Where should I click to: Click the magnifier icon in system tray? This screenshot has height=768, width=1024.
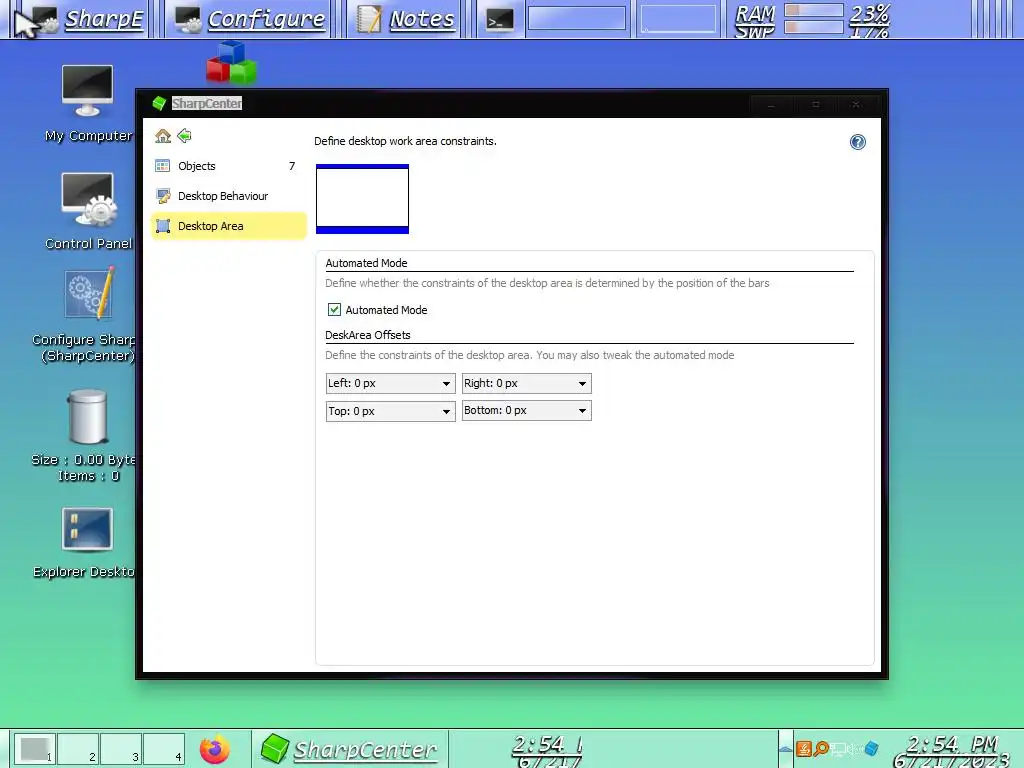point(821,748)
